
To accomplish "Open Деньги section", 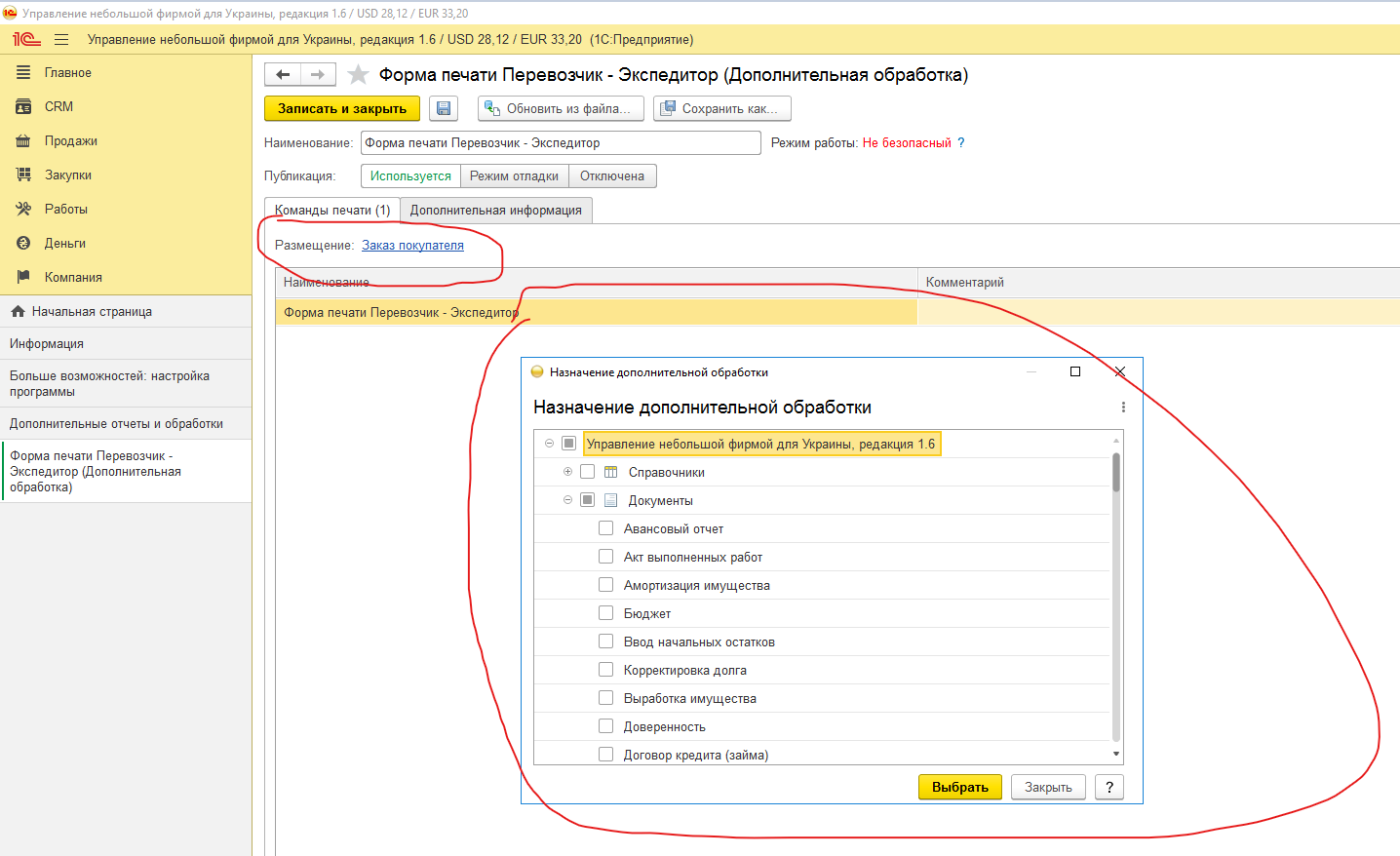I will [x=64, y=243].
